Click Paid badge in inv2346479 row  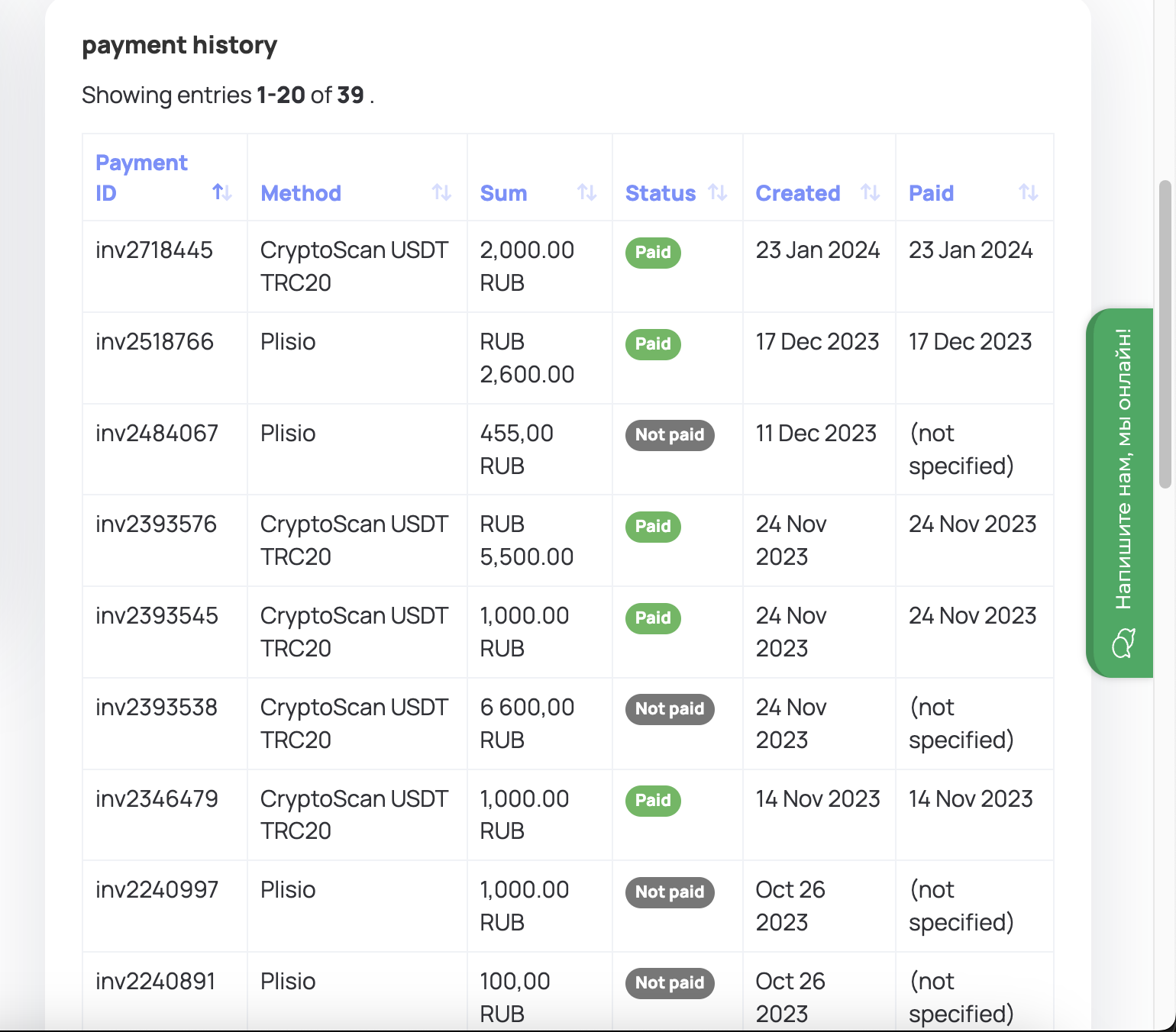tap(653, 801)
